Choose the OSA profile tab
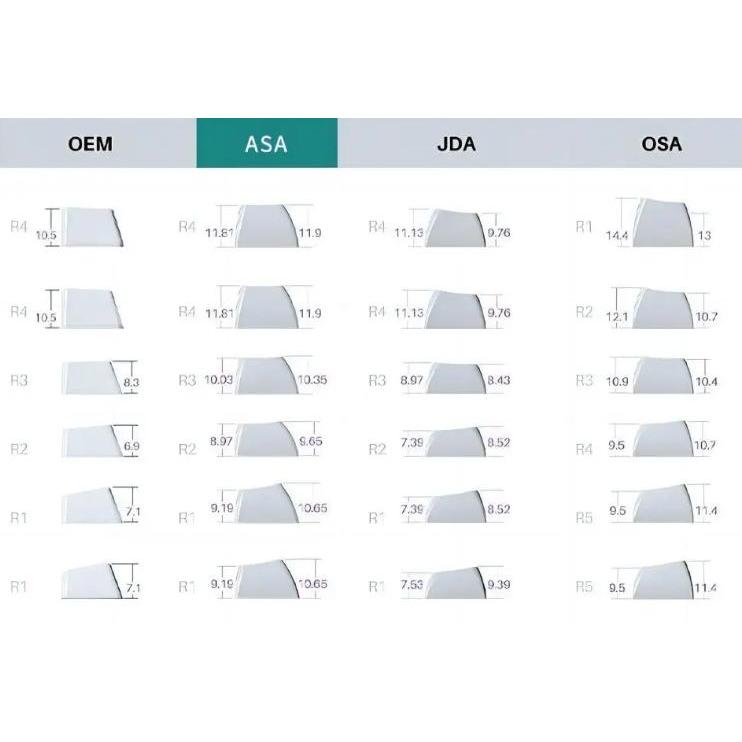 point(661,144)
